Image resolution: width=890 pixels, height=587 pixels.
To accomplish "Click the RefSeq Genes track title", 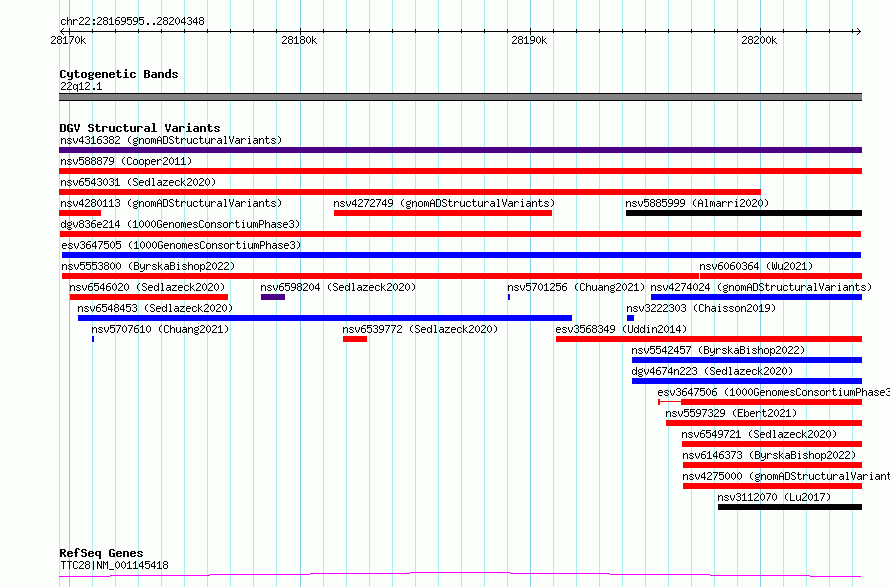I will coord(101,554).
